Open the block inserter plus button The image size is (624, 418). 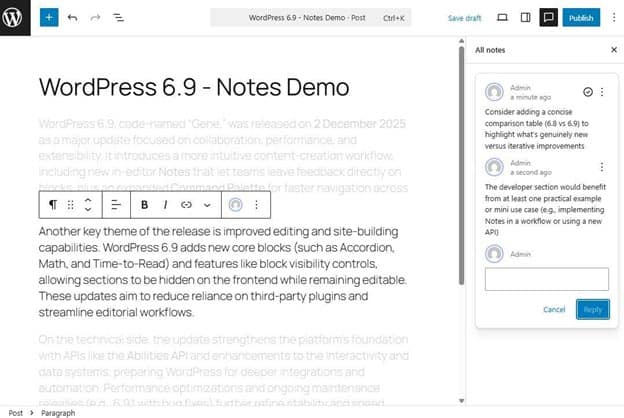49,18
